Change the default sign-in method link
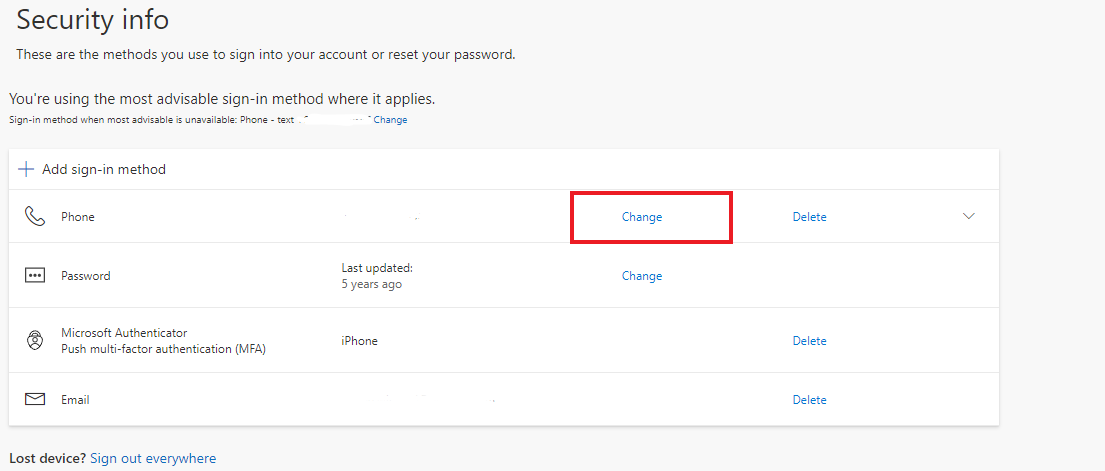The width and height of the screenshot is (1105, 471). click(x=390, y=120)
